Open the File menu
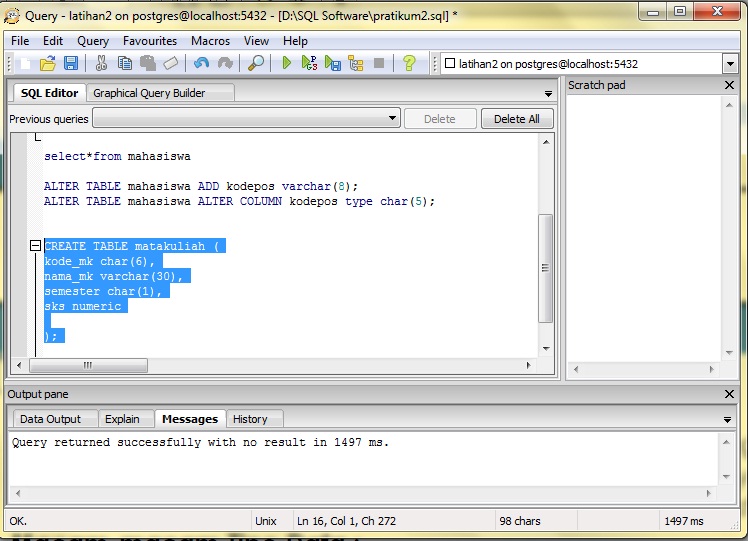This screenshot has width=748, height=541. 20,41
